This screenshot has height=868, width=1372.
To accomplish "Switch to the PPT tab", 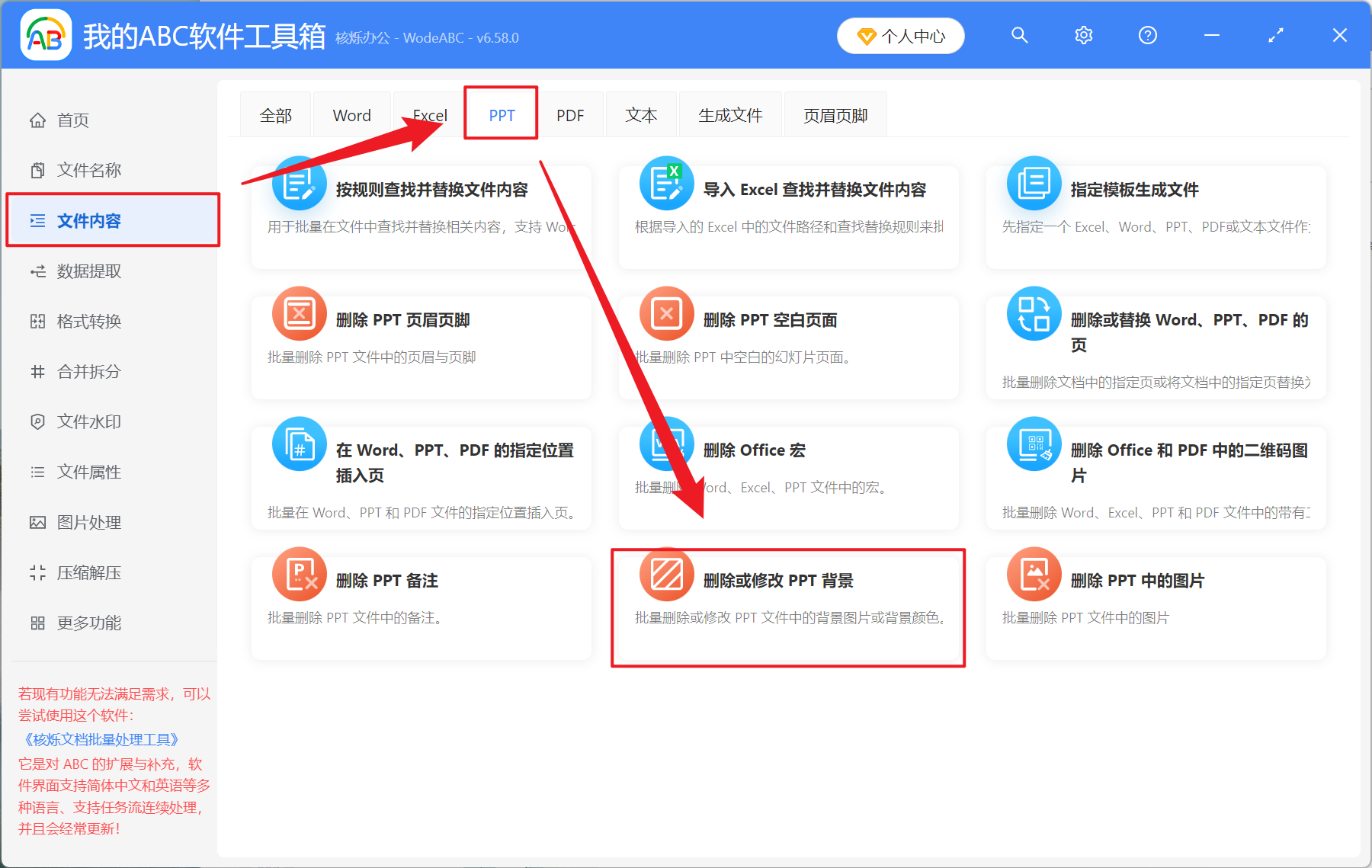I will 501,114.
